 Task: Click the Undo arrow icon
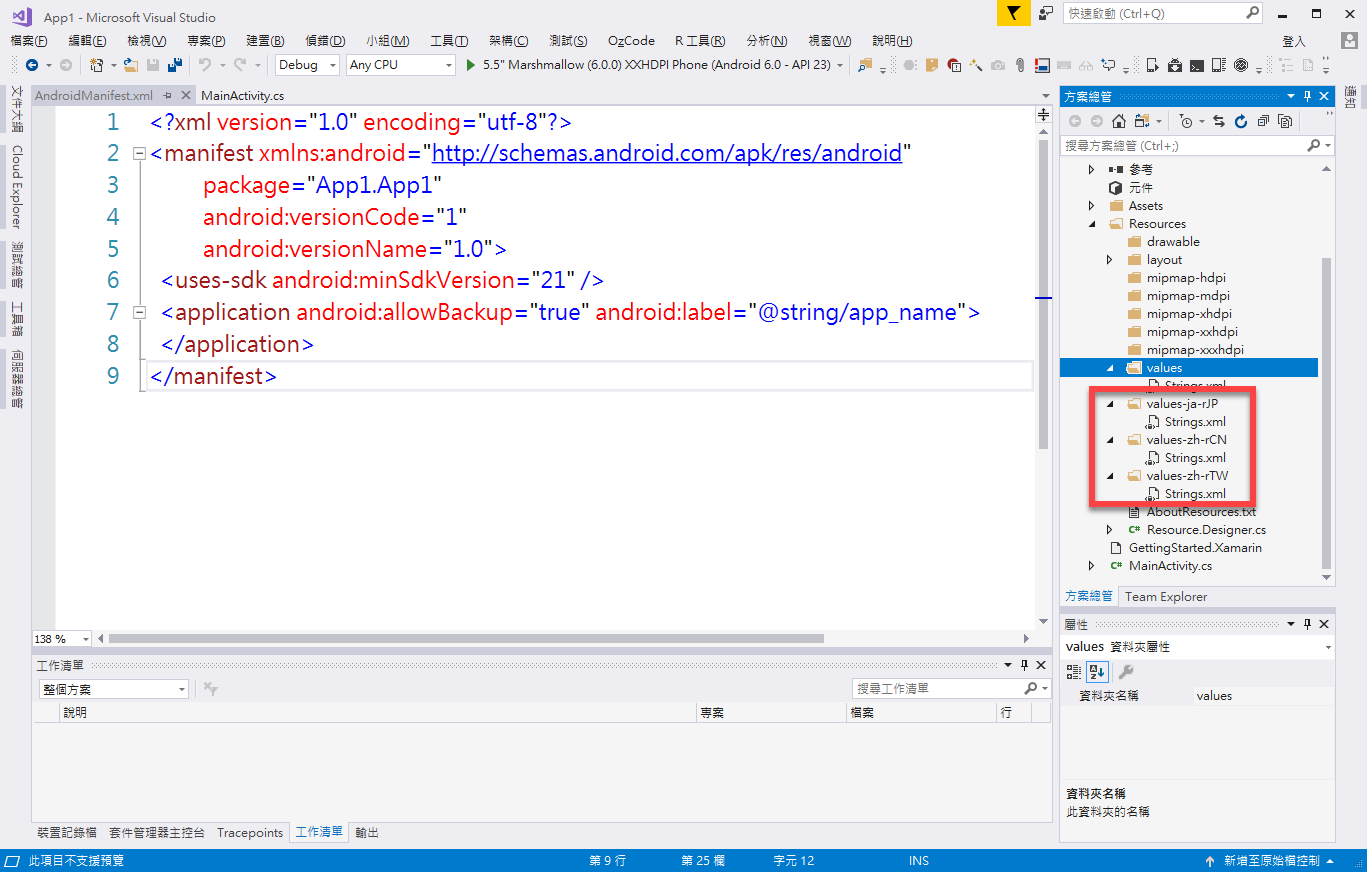(x=205, y=65)
